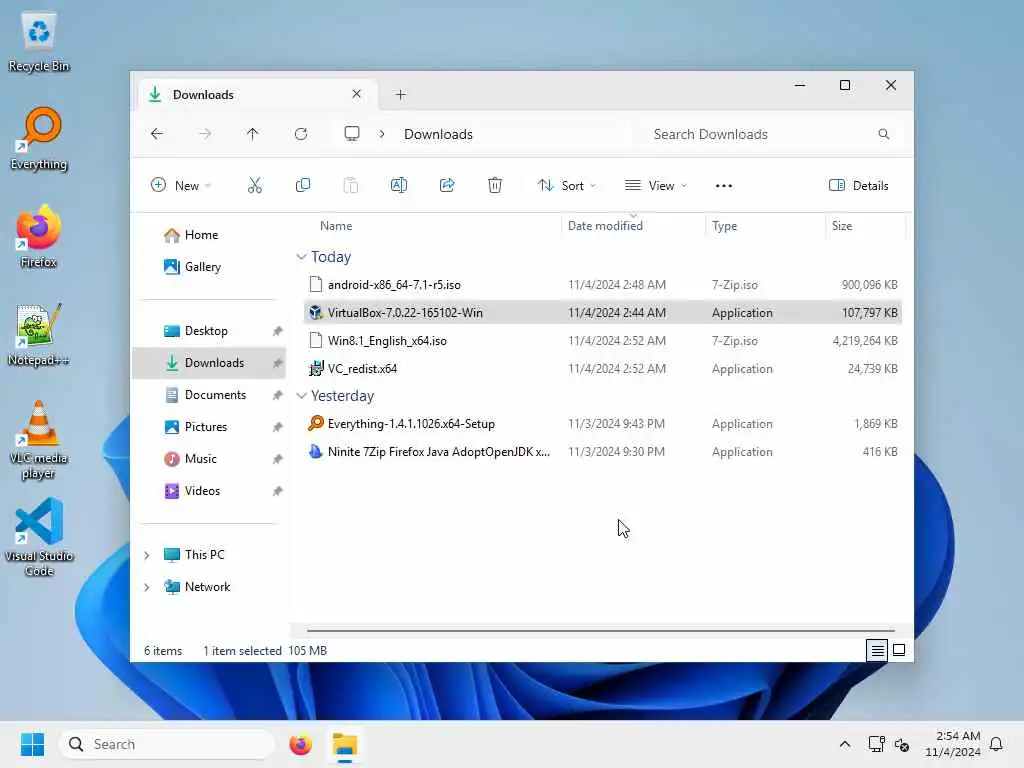Close the Downloads tab
1024x768 pixels.
pyautogui.click(x=357, y=94)
